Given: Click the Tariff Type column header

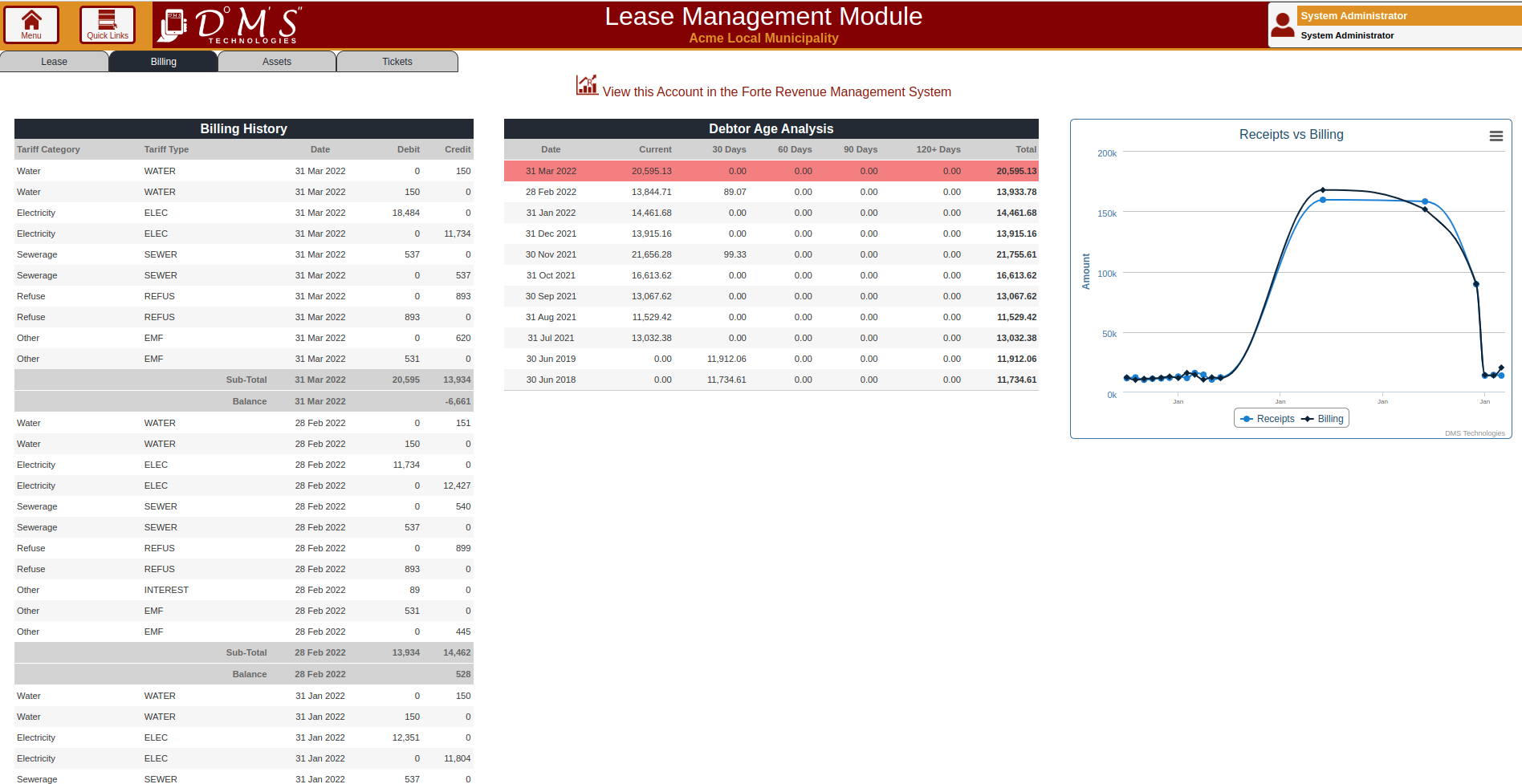Looking at the screenshot, I should 166,149.
